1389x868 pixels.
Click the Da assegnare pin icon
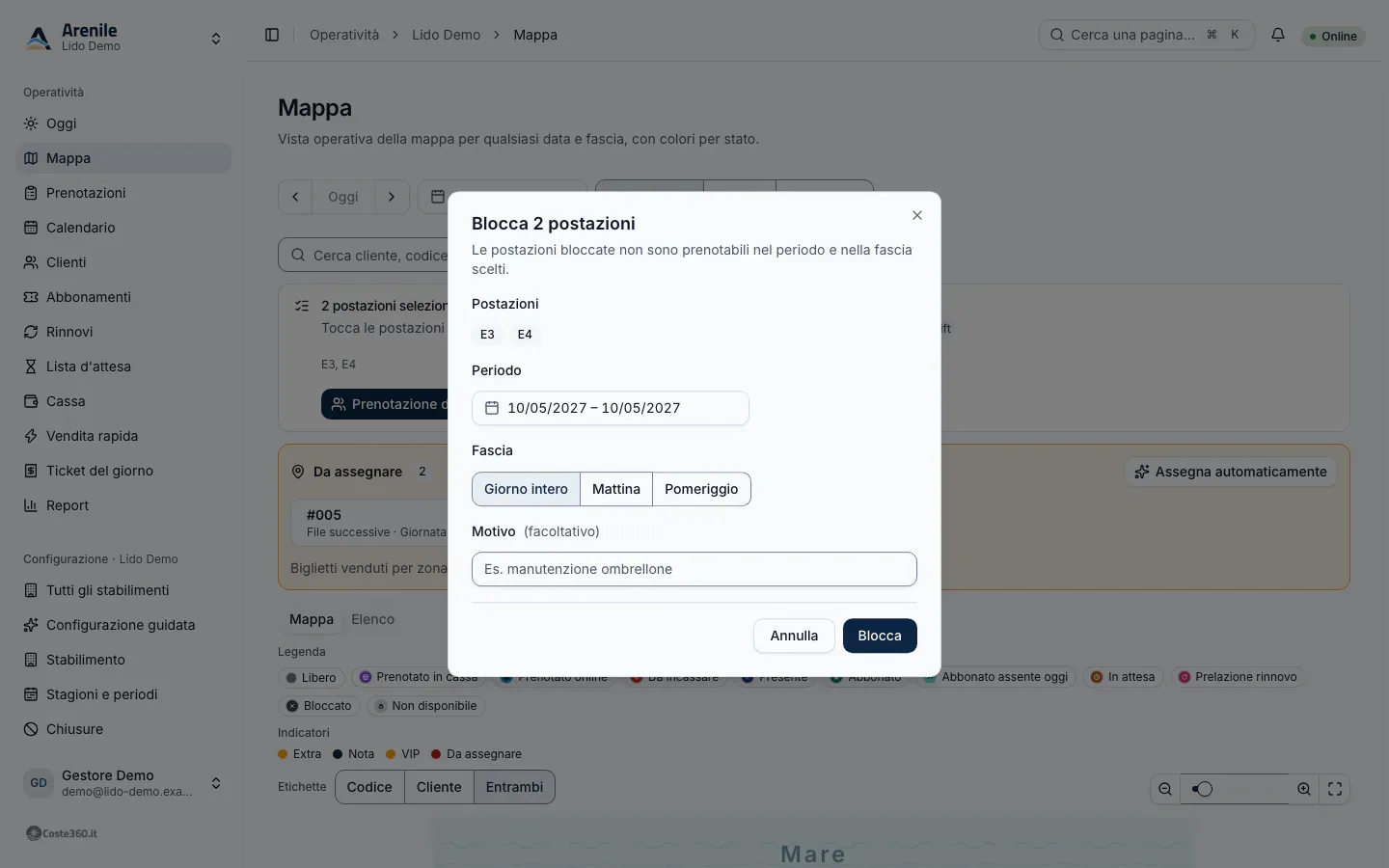pos(298,472)
